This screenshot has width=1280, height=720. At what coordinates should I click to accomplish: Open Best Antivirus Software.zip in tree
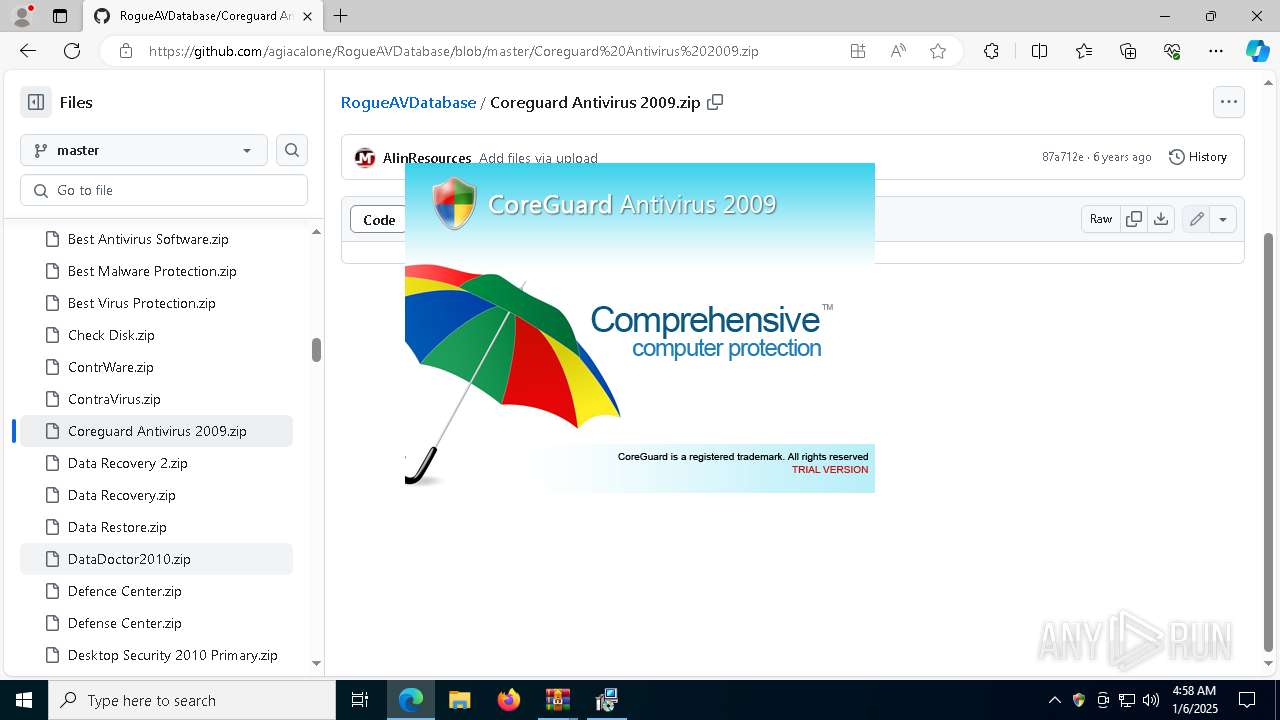coord(156,239)
